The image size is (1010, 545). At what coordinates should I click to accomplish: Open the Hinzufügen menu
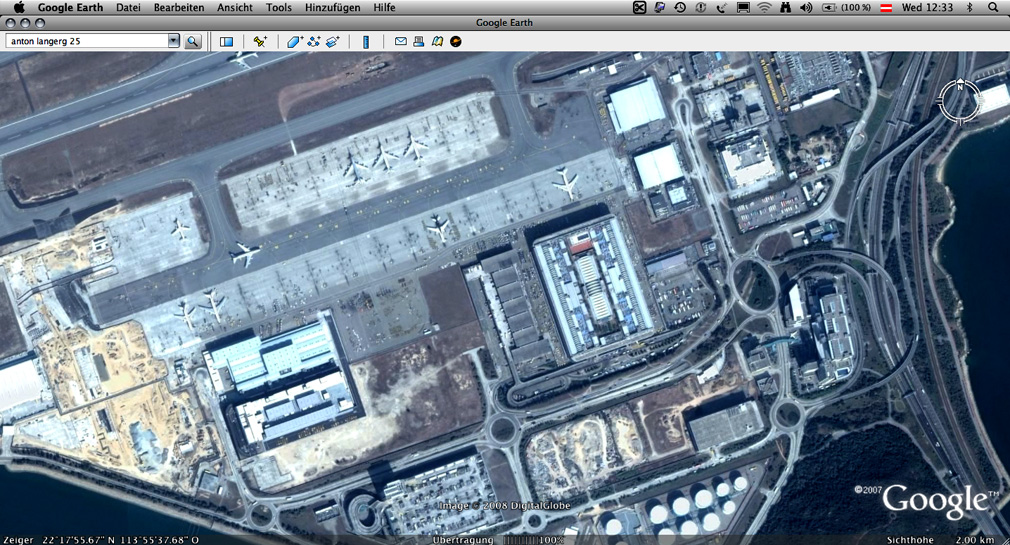[x=332, y=7]
